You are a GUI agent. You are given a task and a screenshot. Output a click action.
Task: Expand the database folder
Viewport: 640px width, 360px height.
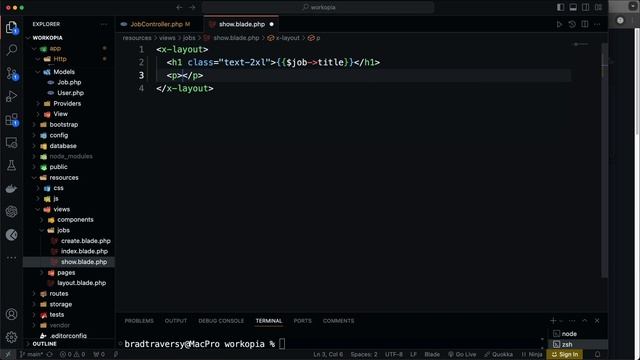34,146
